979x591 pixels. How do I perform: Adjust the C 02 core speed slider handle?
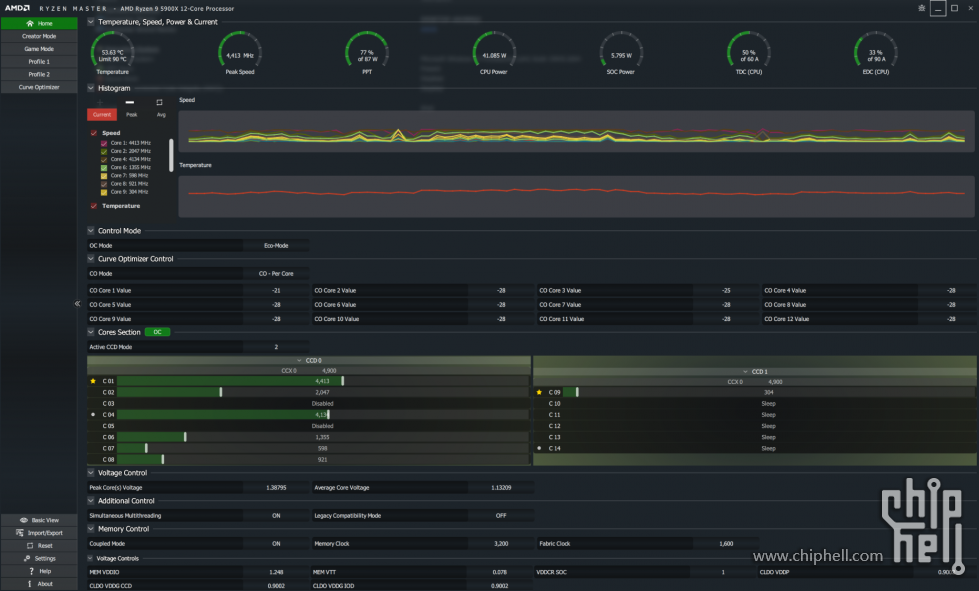tap(221, 392)
